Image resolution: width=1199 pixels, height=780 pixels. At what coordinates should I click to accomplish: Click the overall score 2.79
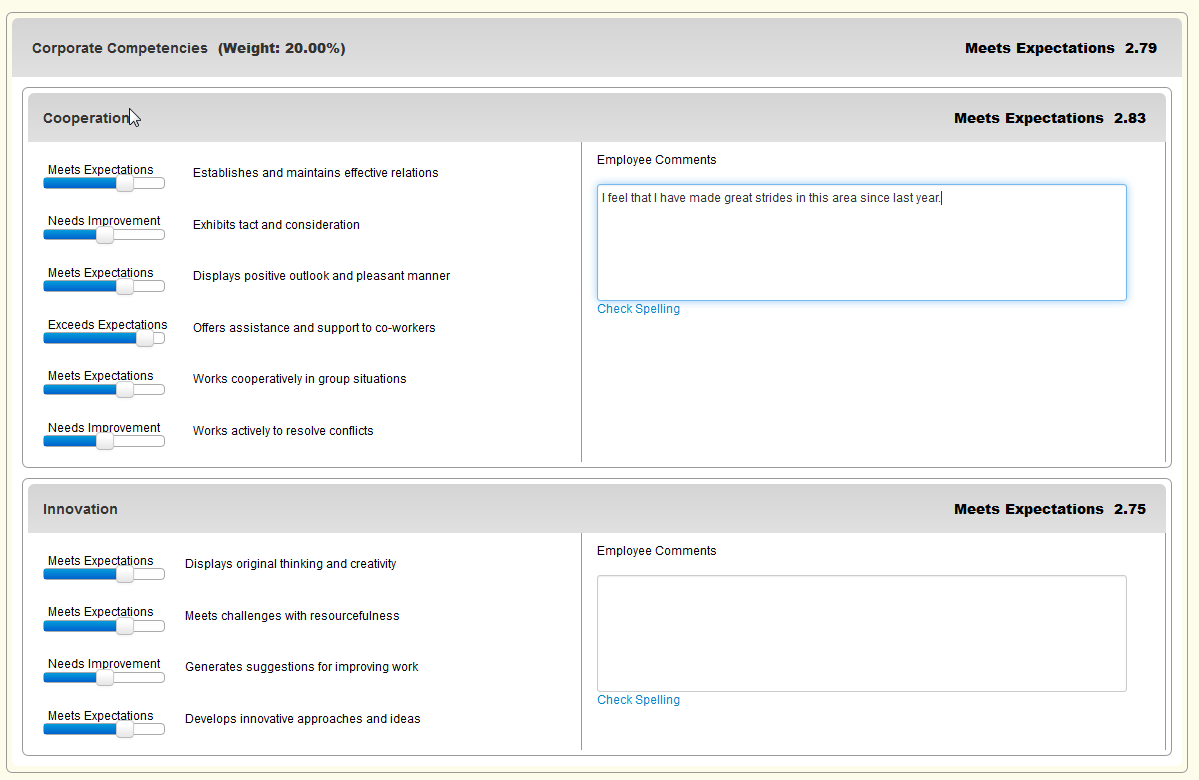coord(1141,48)
